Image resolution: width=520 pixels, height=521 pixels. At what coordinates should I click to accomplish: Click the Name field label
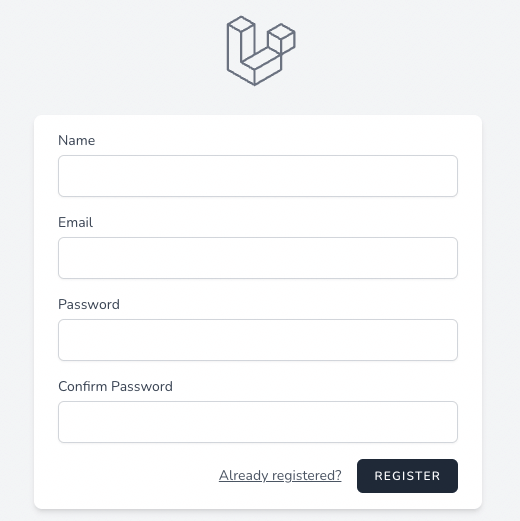point(77,140)
